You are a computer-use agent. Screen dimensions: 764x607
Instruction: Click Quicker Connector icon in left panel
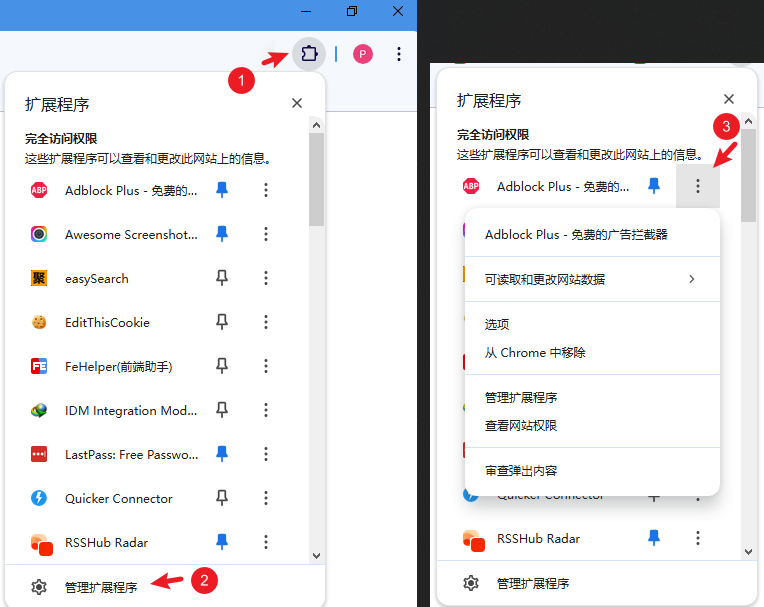[x=39, y=498]
